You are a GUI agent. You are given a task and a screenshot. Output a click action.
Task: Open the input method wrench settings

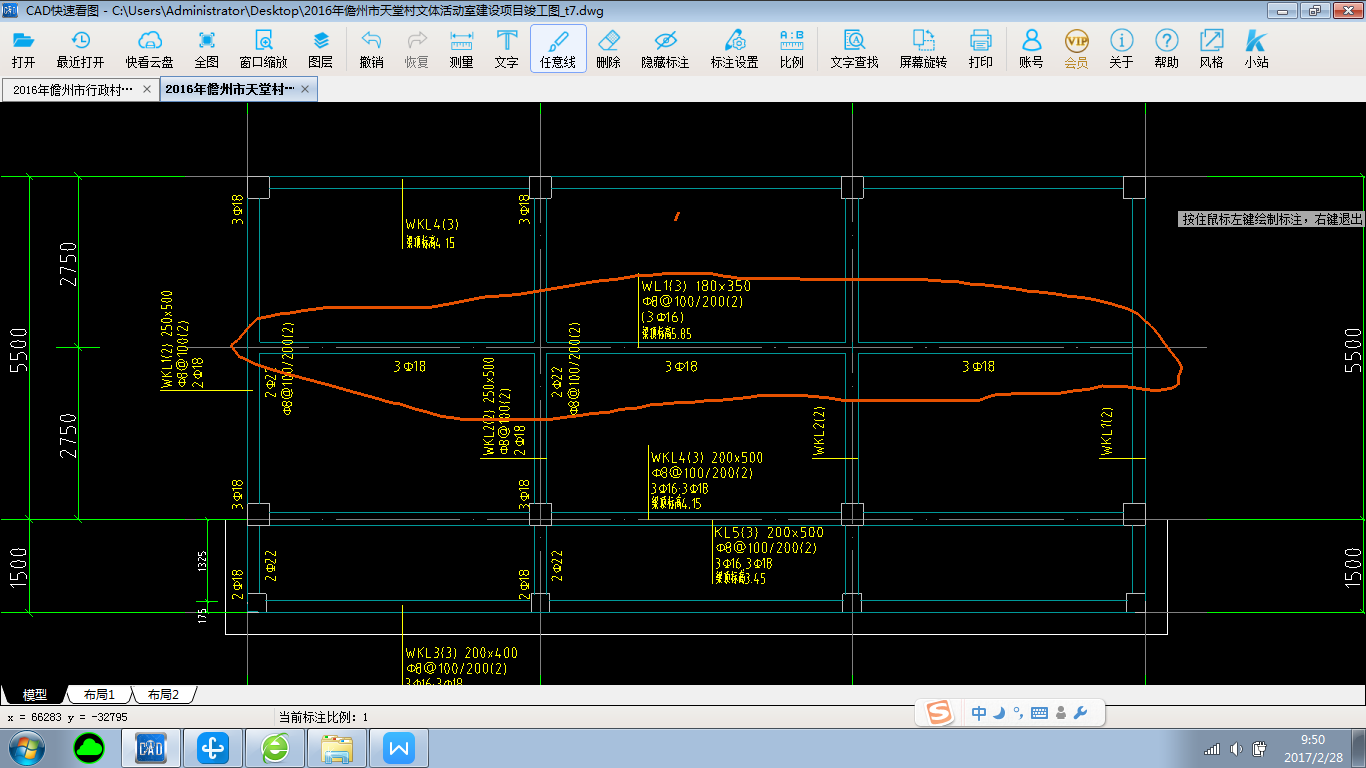(1080, 713)
